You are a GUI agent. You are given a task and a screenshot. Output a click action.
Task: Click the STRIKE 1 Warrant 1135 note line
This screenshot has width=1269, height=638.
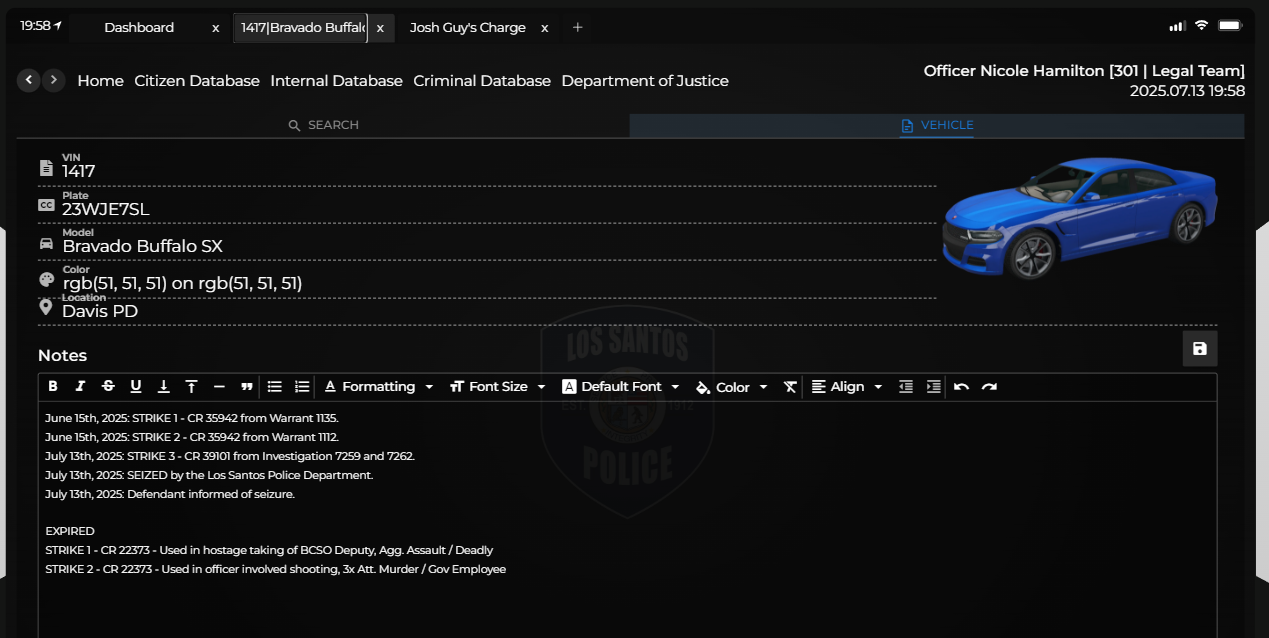tap(192, 418)
